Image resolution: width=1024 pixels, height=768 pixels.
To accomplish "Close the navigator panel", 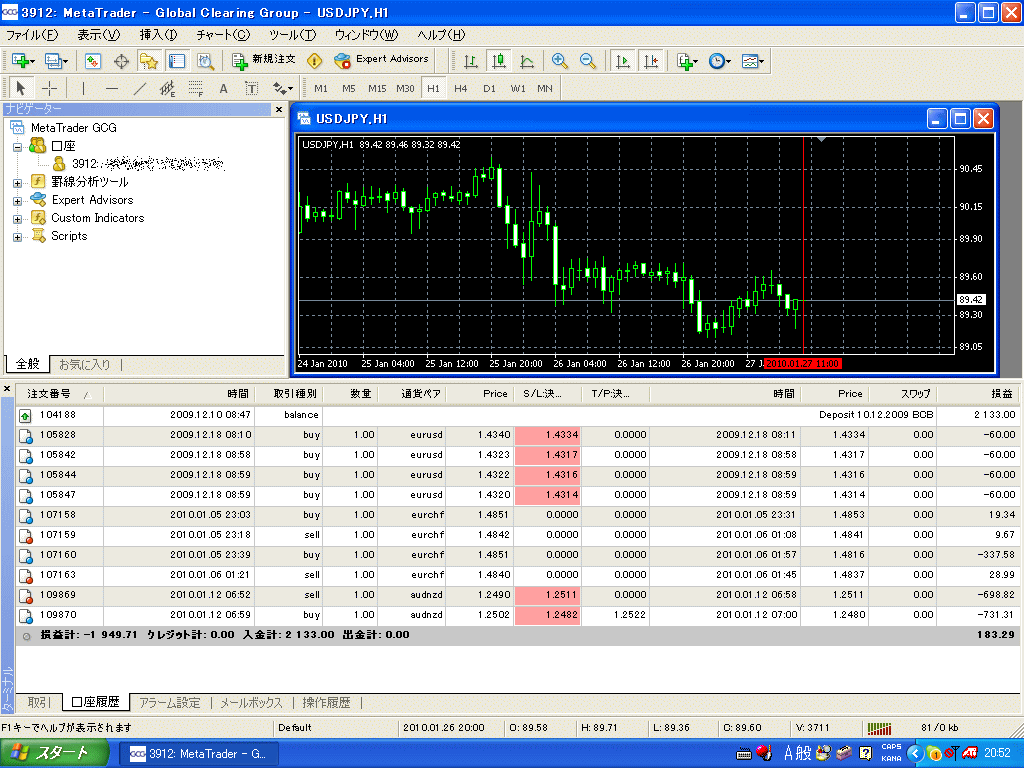I will coord(279,109).
